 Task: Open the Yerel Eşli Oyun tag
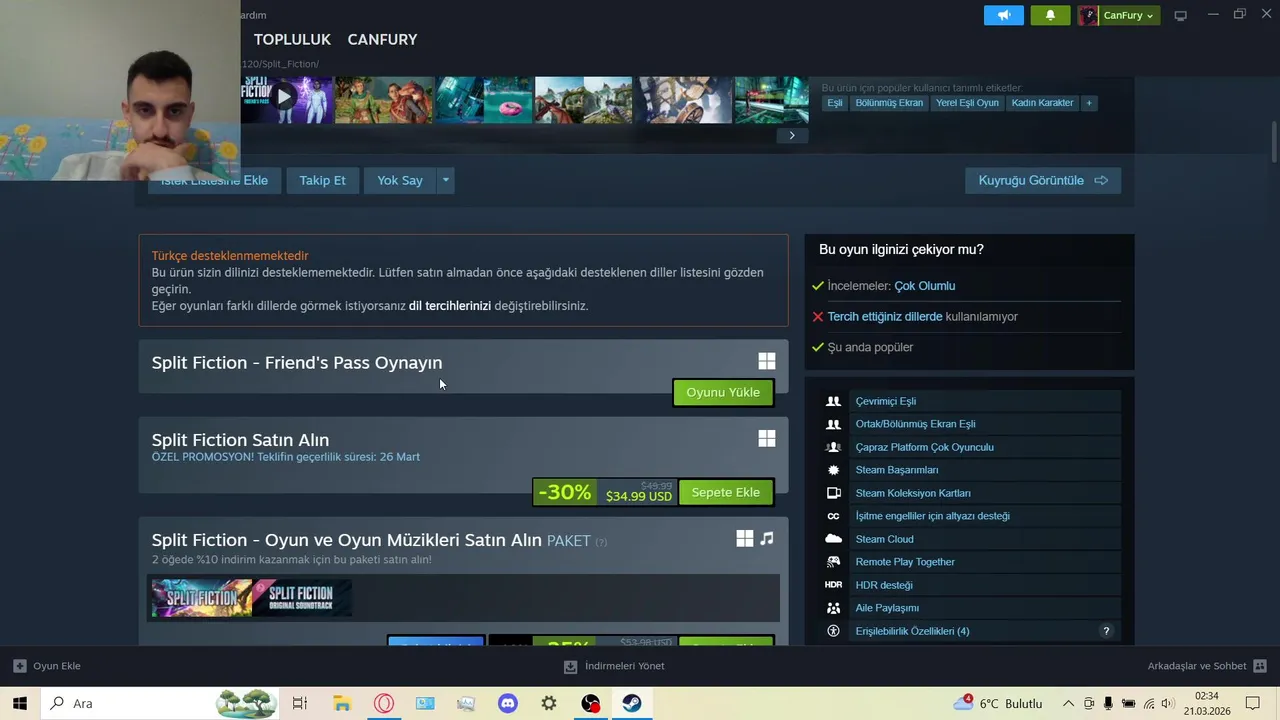967,103
